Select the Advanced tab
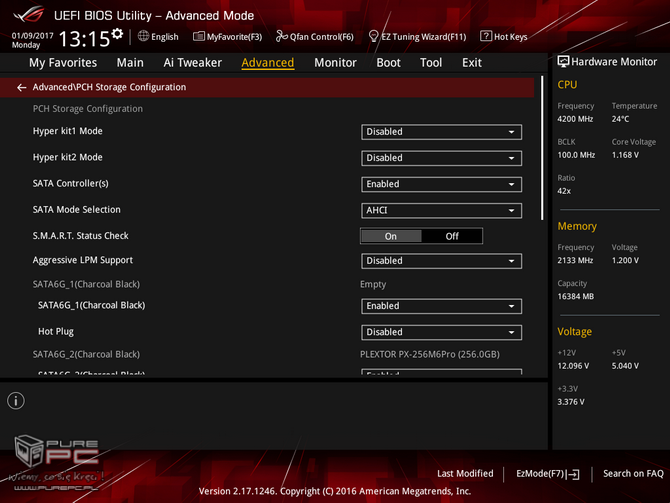The image size is (670, 503). pyautogui.click(x=267, y=63)
